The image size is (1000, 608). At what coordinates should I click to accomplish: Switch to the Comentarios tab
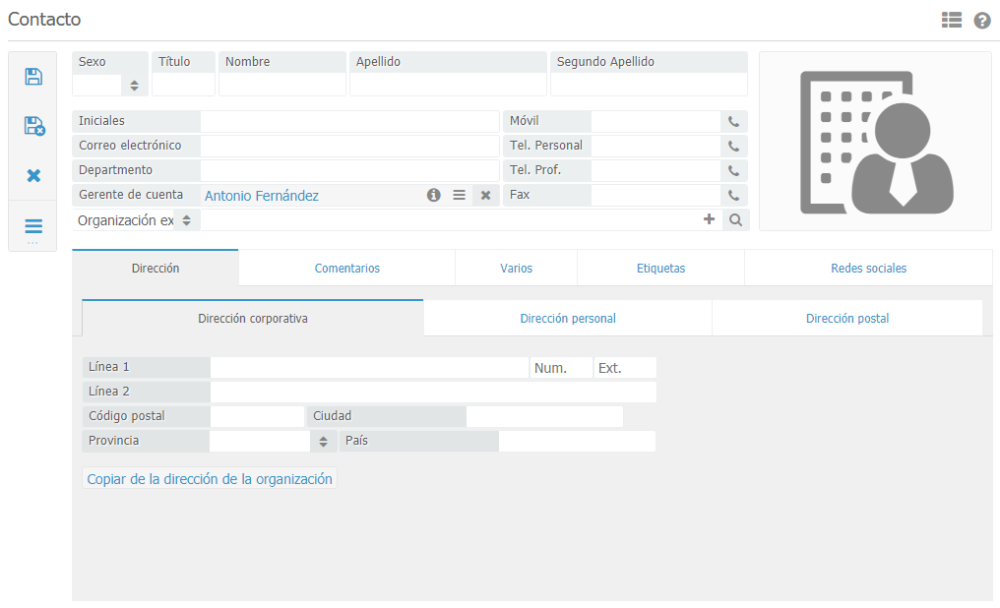(347, 268)
